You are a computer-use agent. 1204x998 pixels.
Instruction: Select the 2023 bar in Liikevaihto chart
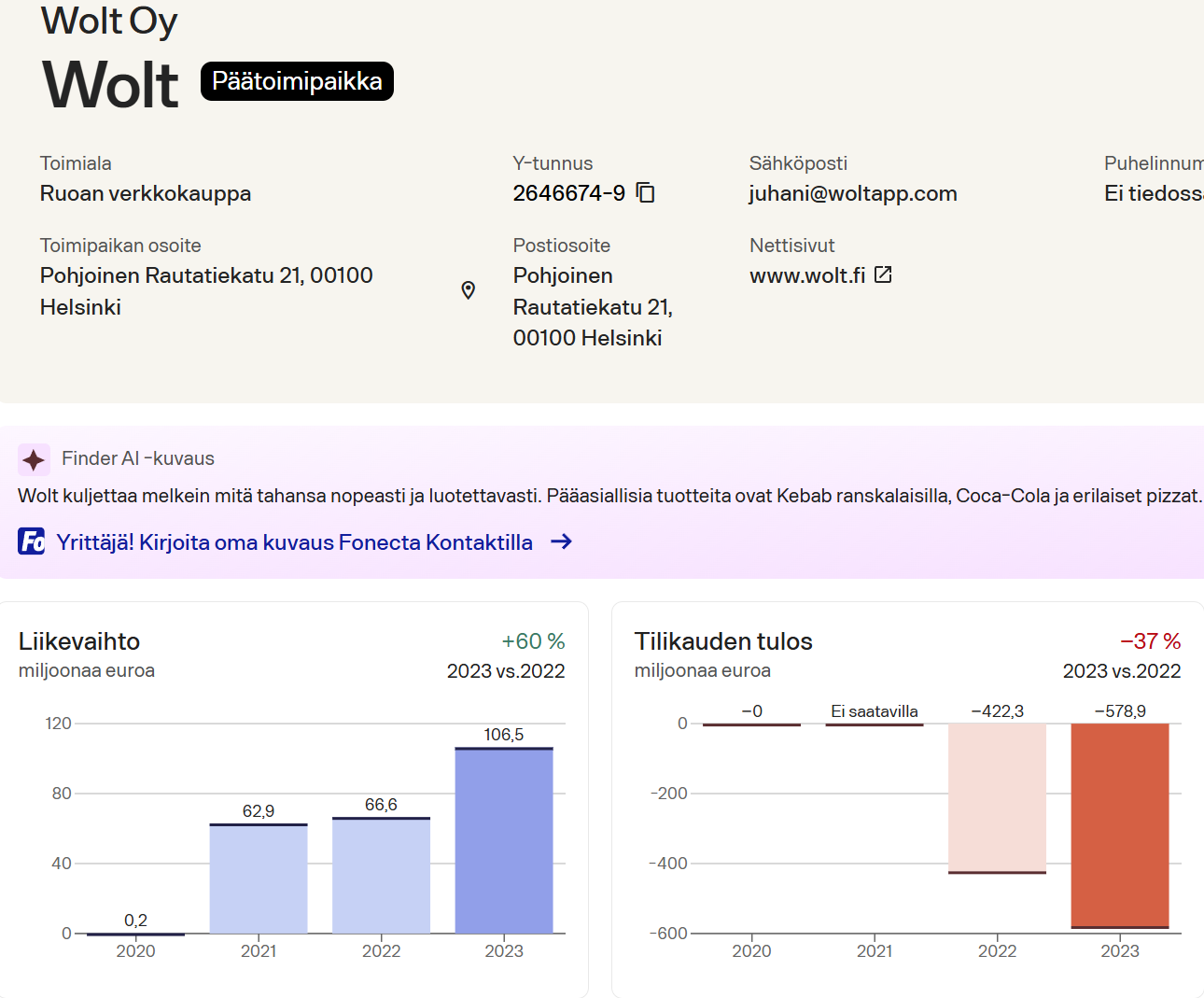(504, 840)
